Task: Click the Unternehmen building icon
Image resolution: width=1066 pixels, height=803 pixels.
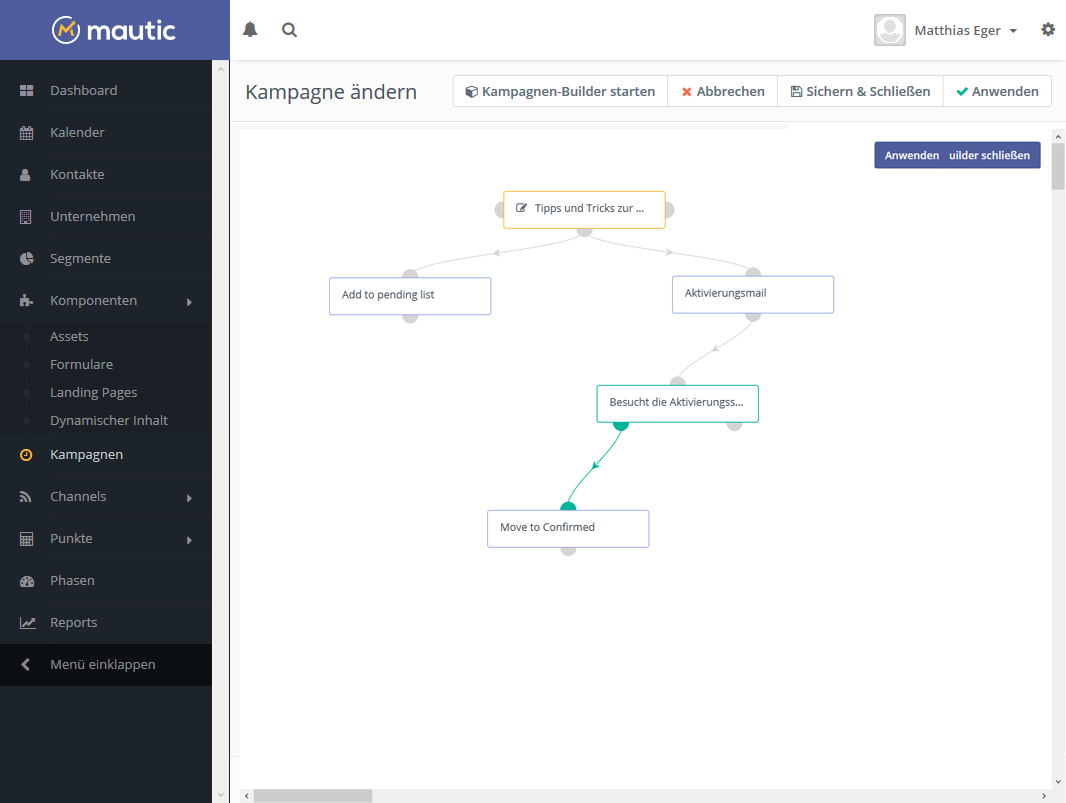Action: (x=27, y=217)
